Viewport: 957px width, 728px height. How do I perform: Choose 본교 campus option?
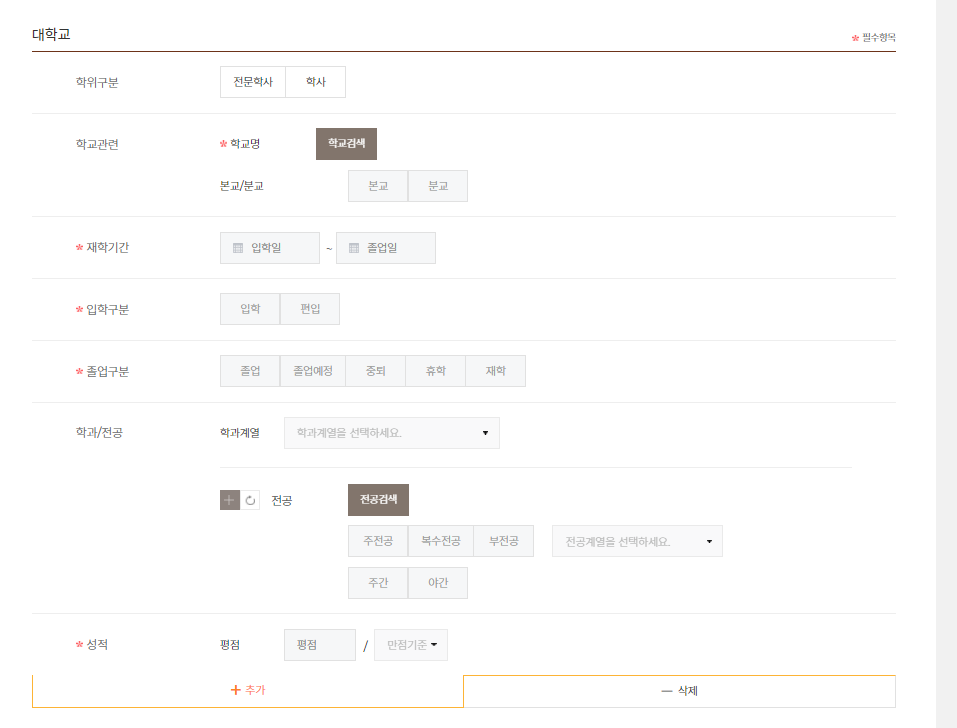(378, 186)
